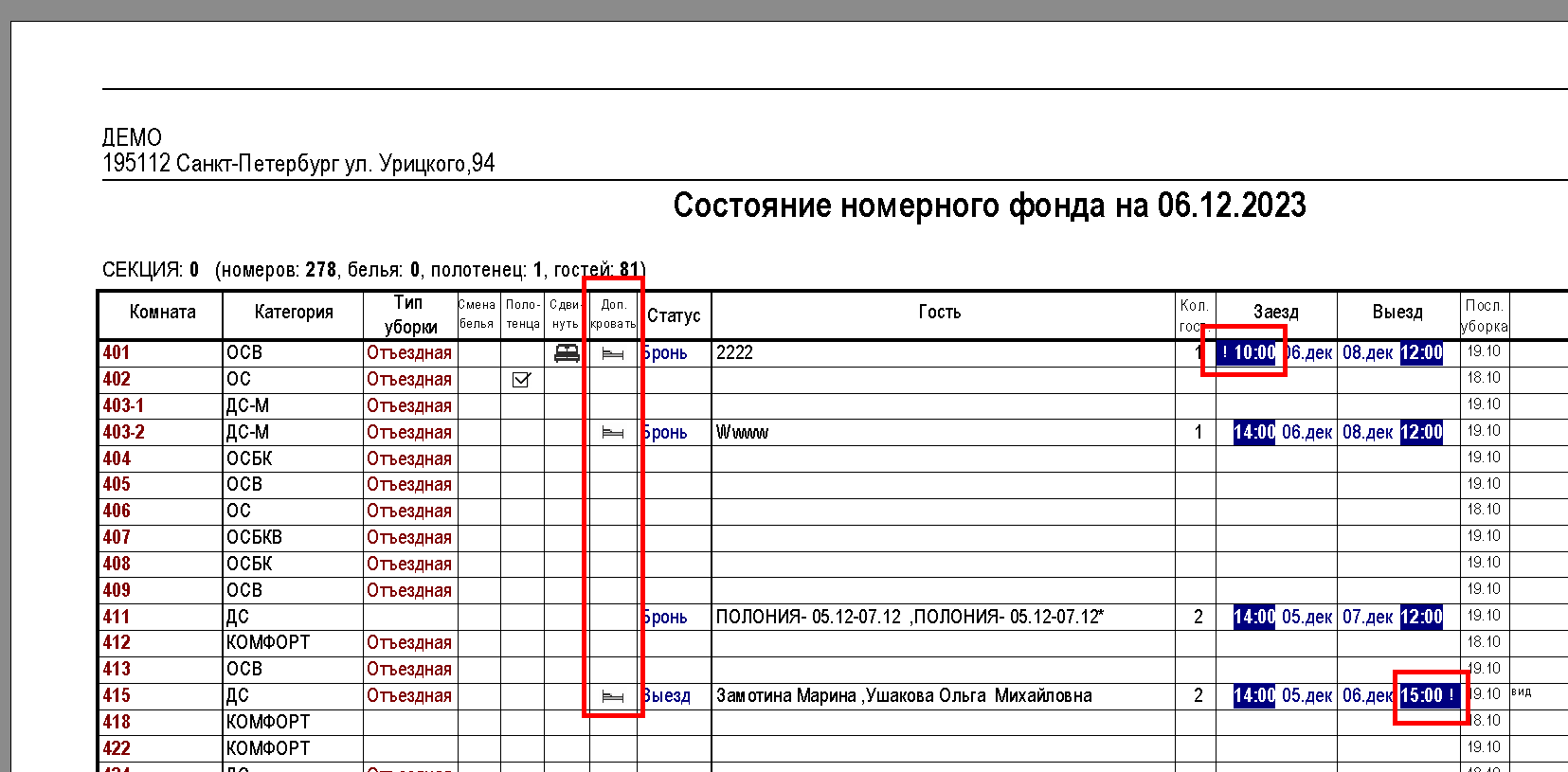Click the Бронь status for room 401
Viewport: 1568px width, 772px height.
click(x=666, y=353)
